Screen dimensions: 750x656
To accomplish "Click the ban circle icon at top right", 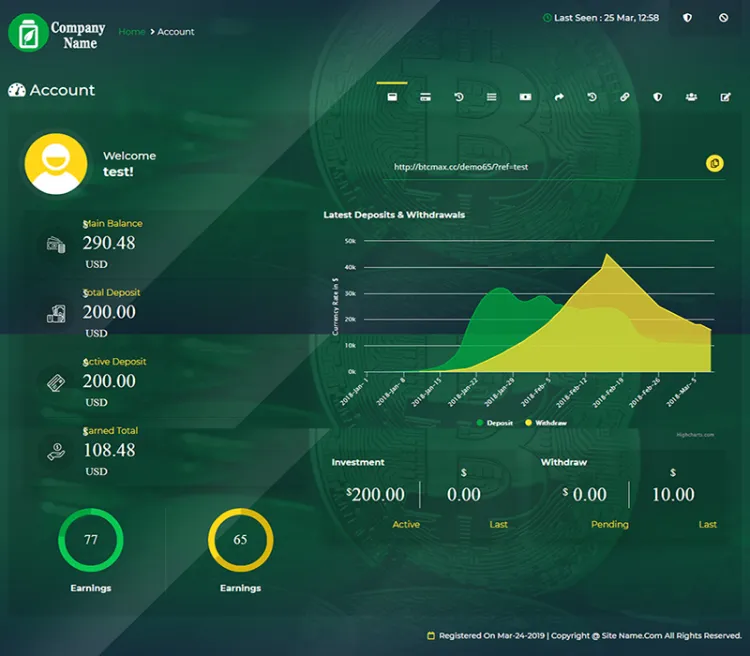I will click(x=723, y=18).
